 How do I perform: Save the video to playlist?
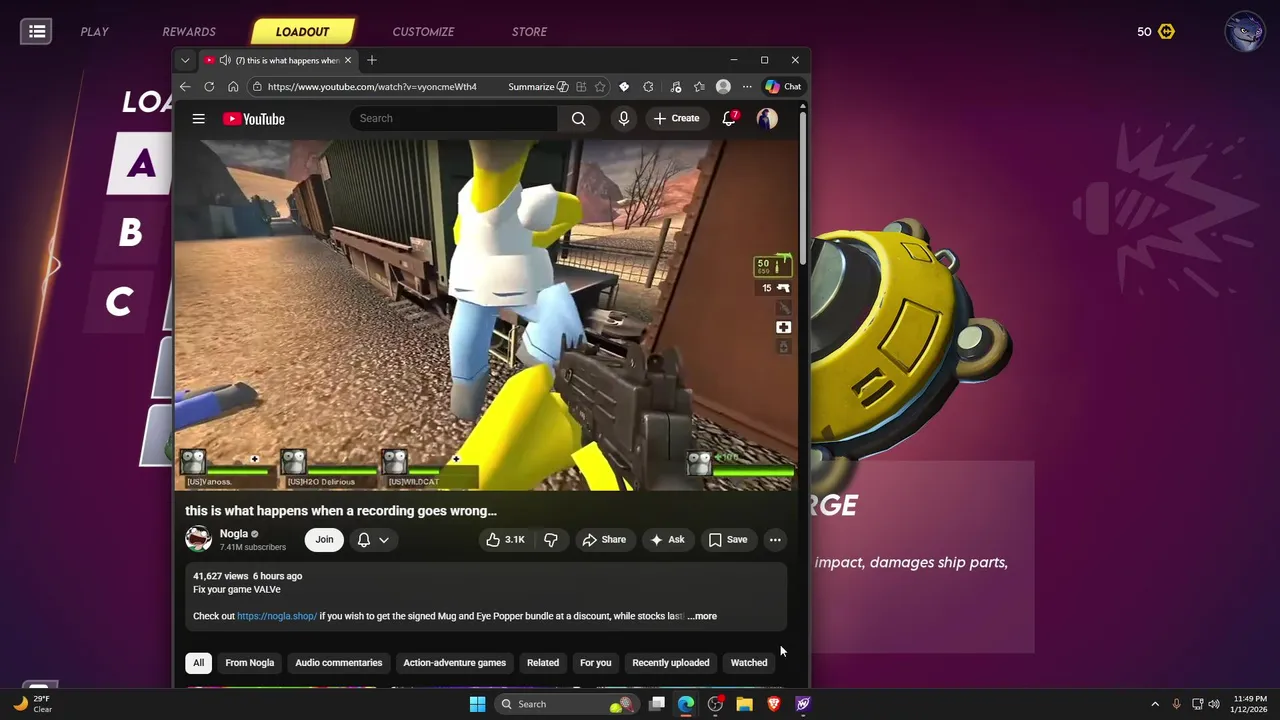728,540
